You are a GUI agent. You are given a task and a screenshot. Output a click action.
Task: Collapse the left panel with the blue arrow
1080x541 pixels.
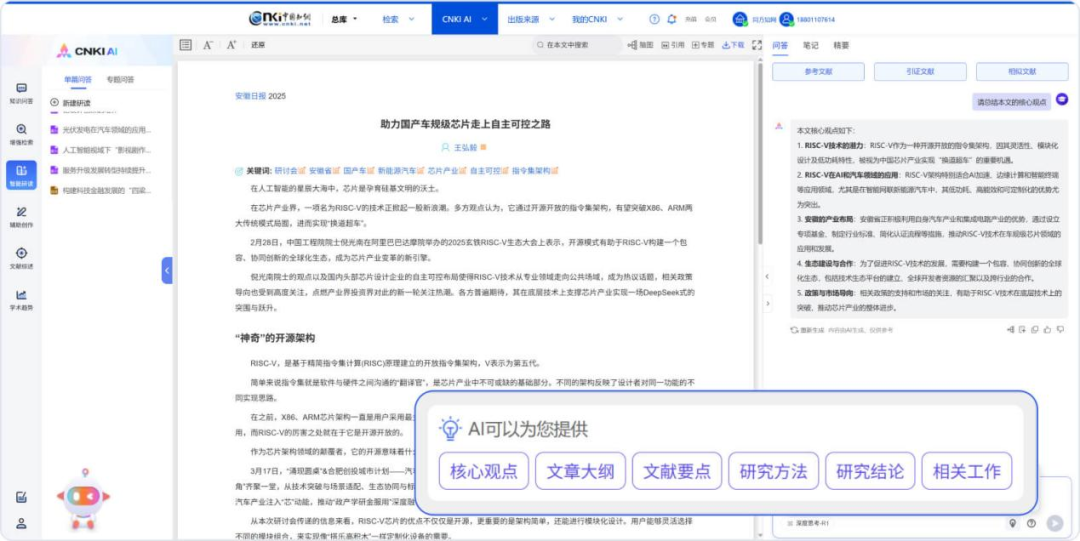click(x=167, y=270)
